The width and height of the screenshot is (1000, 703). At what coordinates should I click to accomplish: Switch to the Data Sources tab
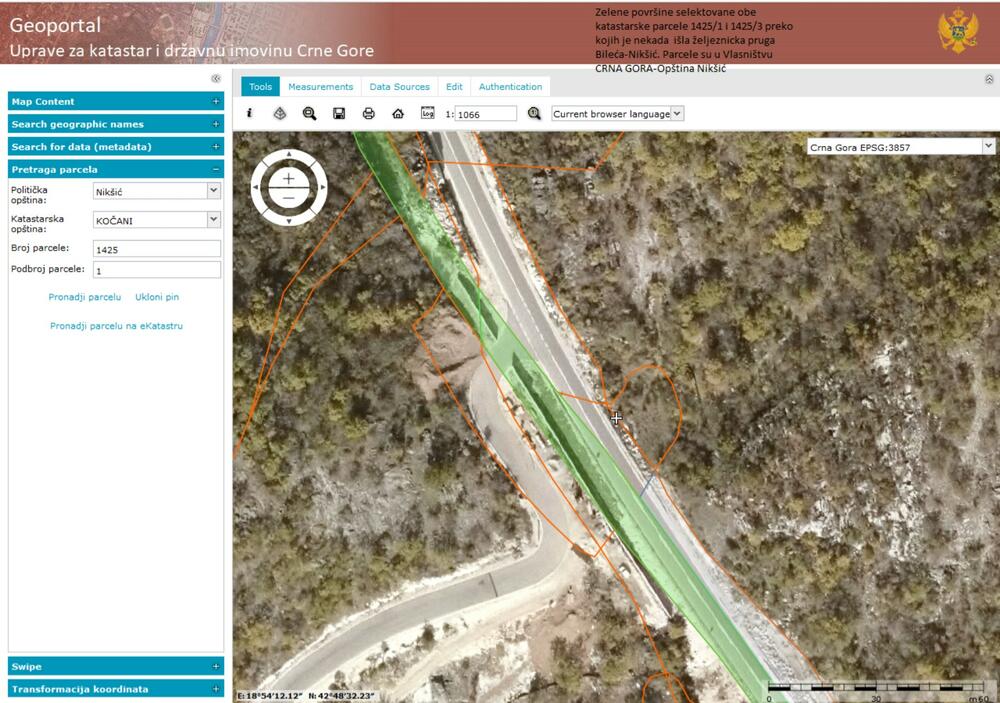[399, 87]
